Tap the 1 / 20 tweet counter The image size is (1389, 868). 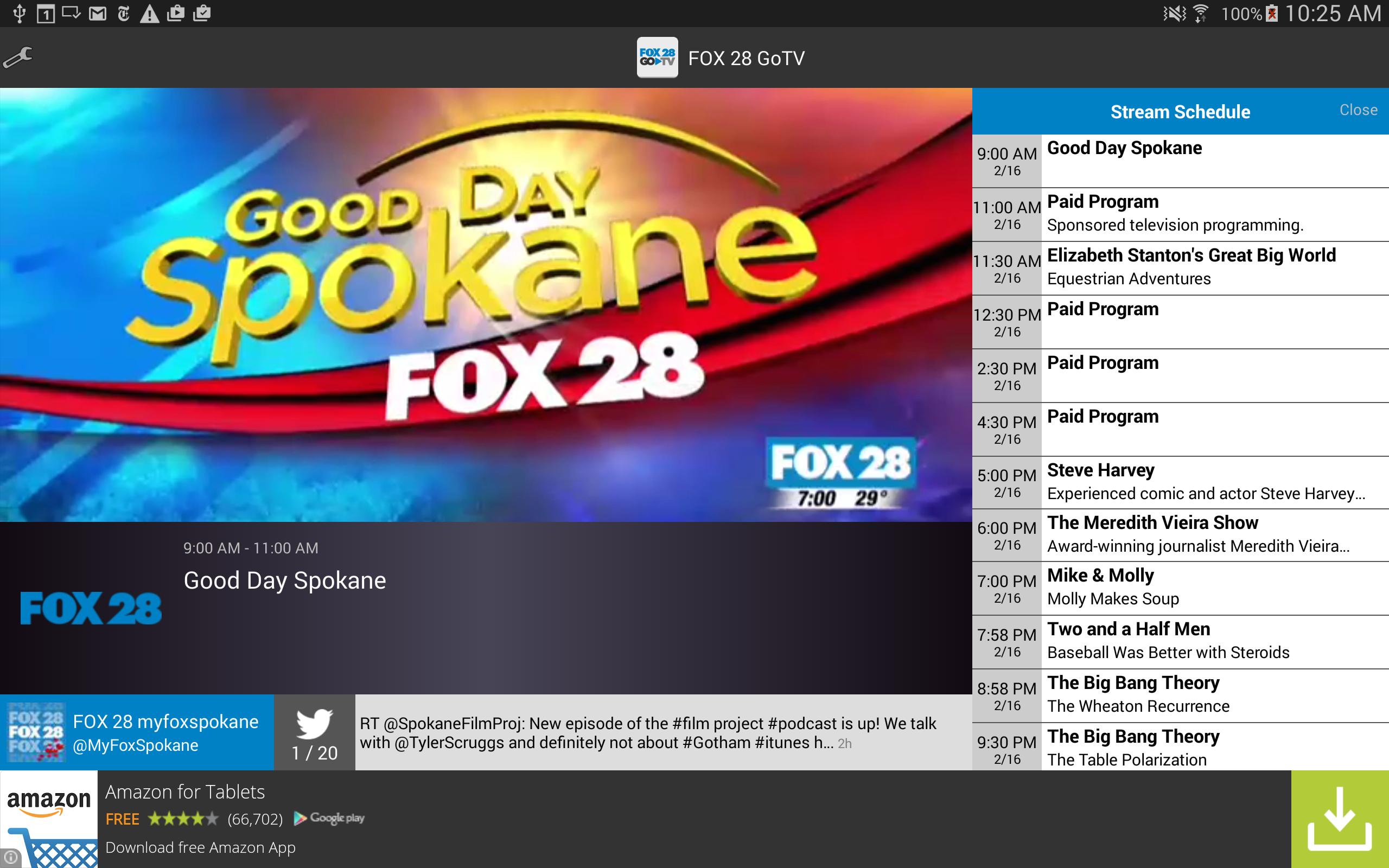tap(314, 752)
